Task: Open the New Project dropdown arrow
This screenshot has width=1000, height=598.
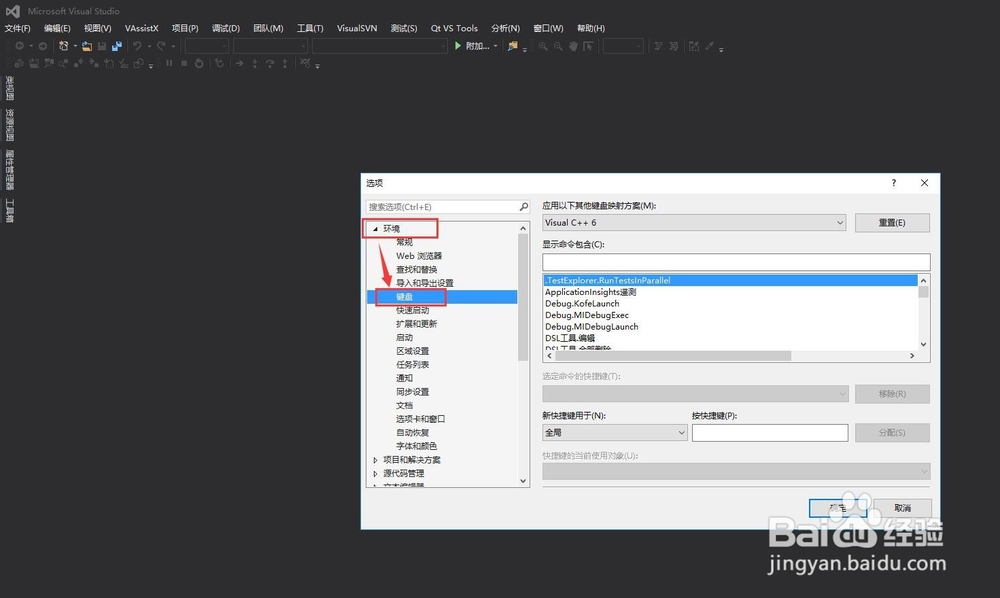Action: coord(75,46)
